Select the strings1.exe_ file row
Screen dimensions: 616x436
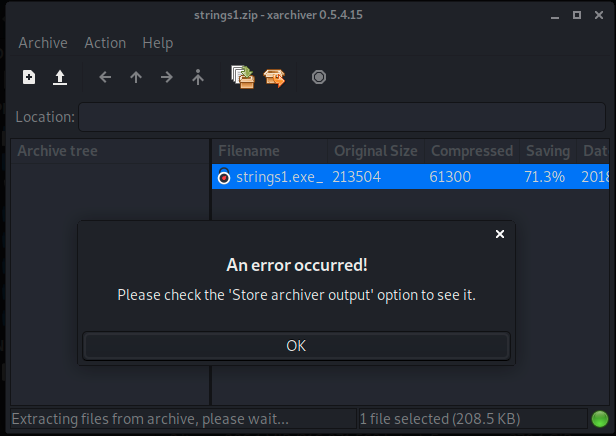pyautogui.click(x=410, y=176)
